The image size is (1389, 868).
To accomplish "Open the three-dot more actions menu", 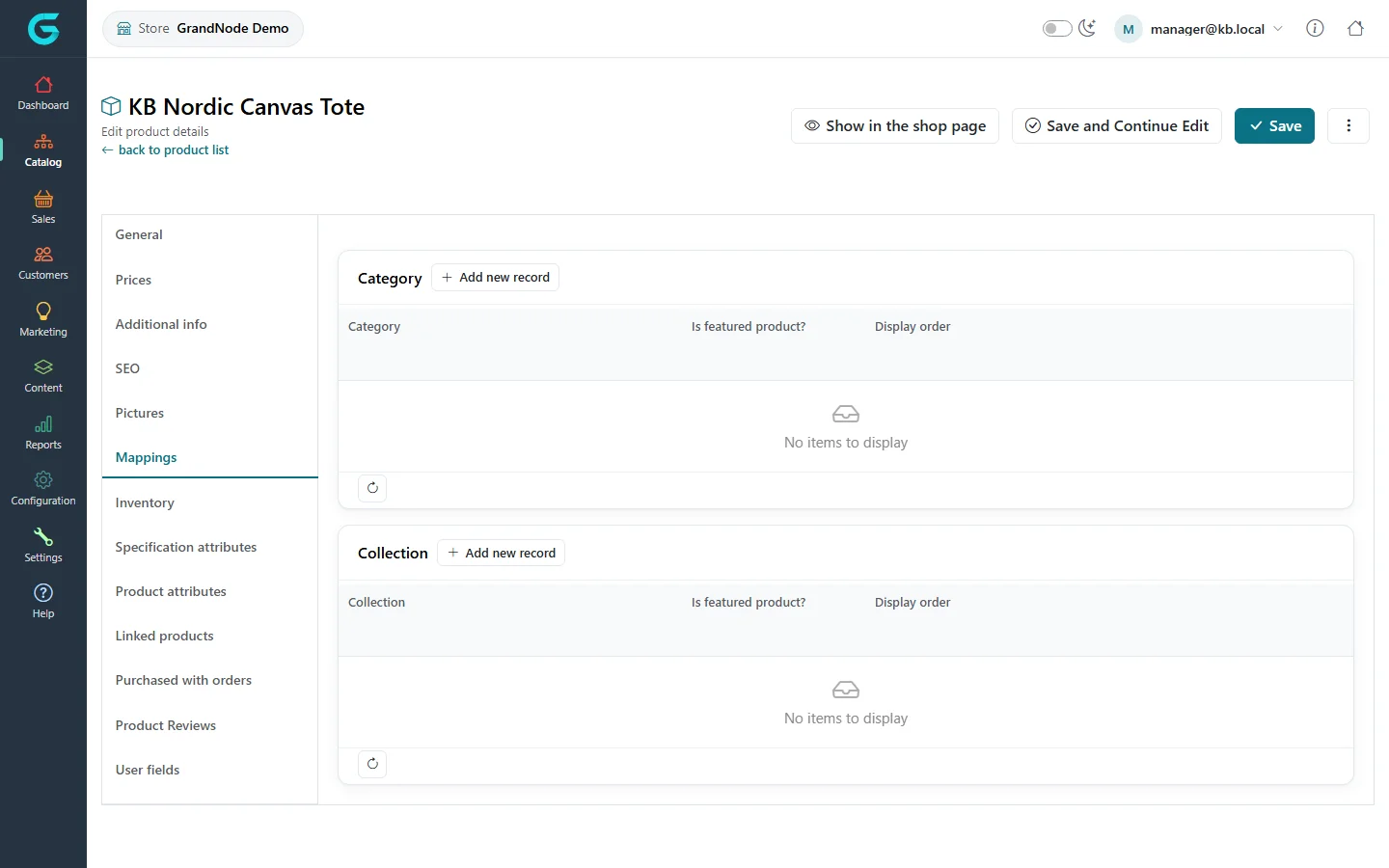I will click(x=1348, y=125).
